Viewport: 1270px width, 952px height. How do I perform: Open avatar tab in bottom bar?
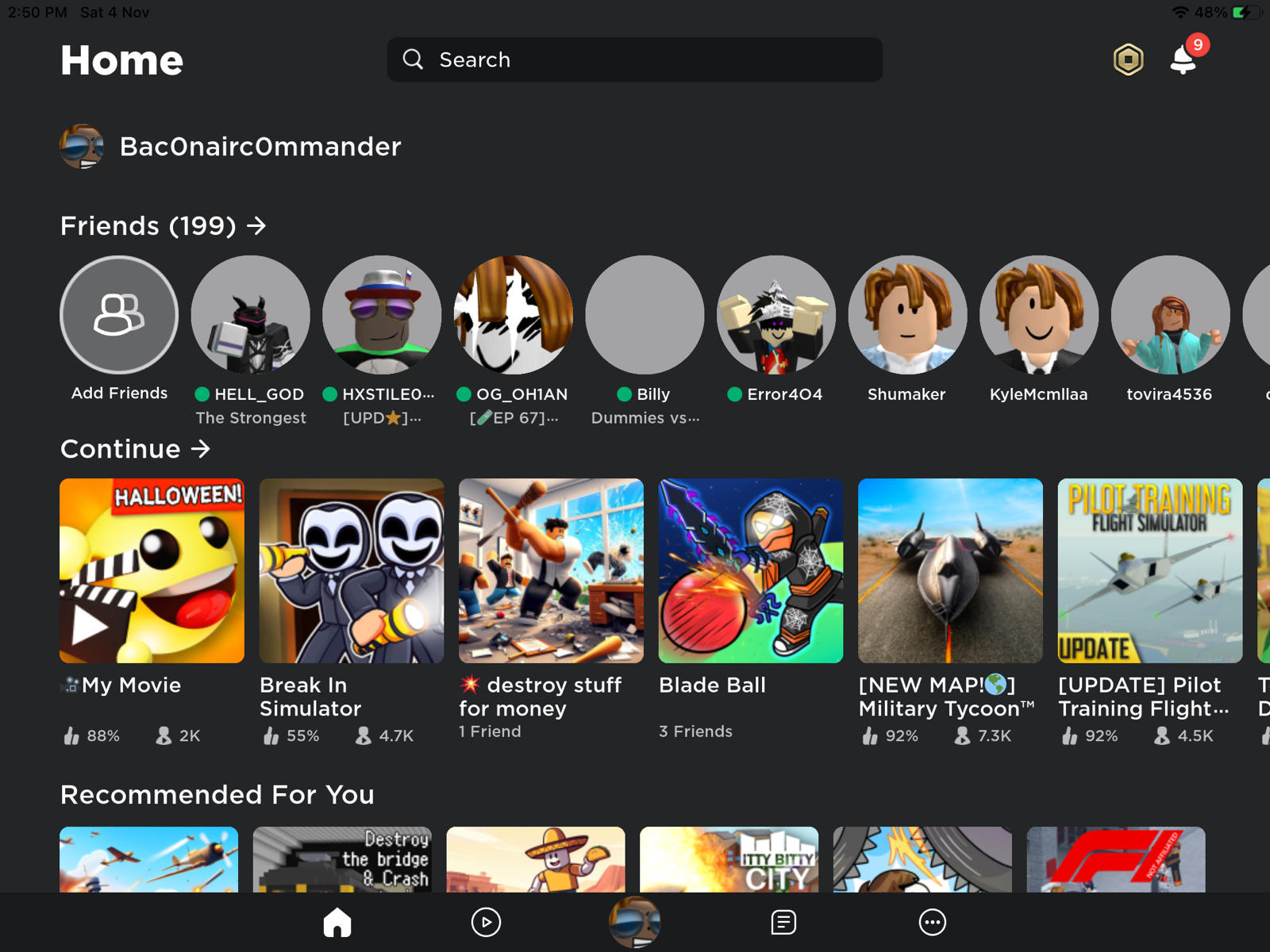(634, 922)
